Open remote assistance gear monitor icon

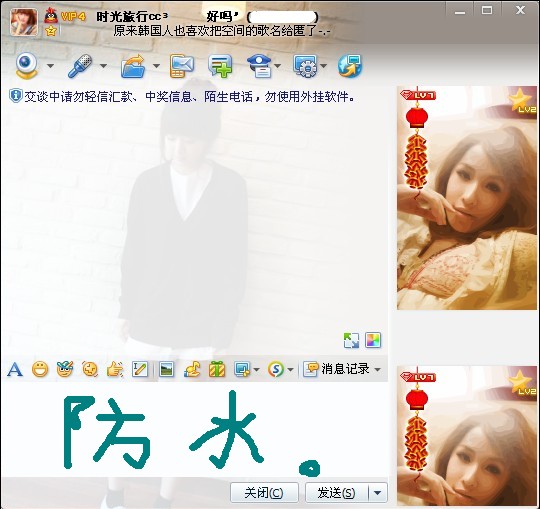click(305, 66)
